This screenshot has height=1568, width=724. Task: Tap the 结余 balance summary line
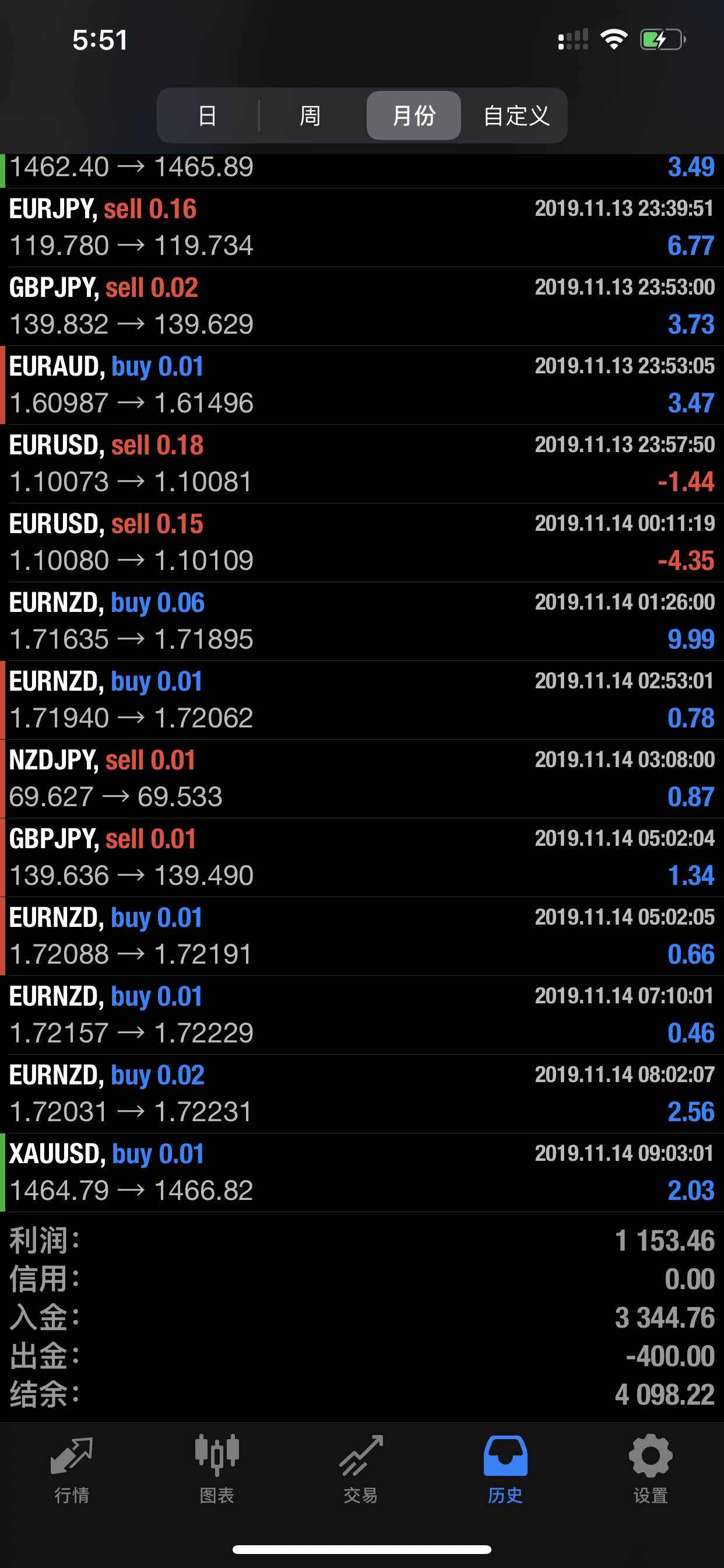[x=362, y=1394]
